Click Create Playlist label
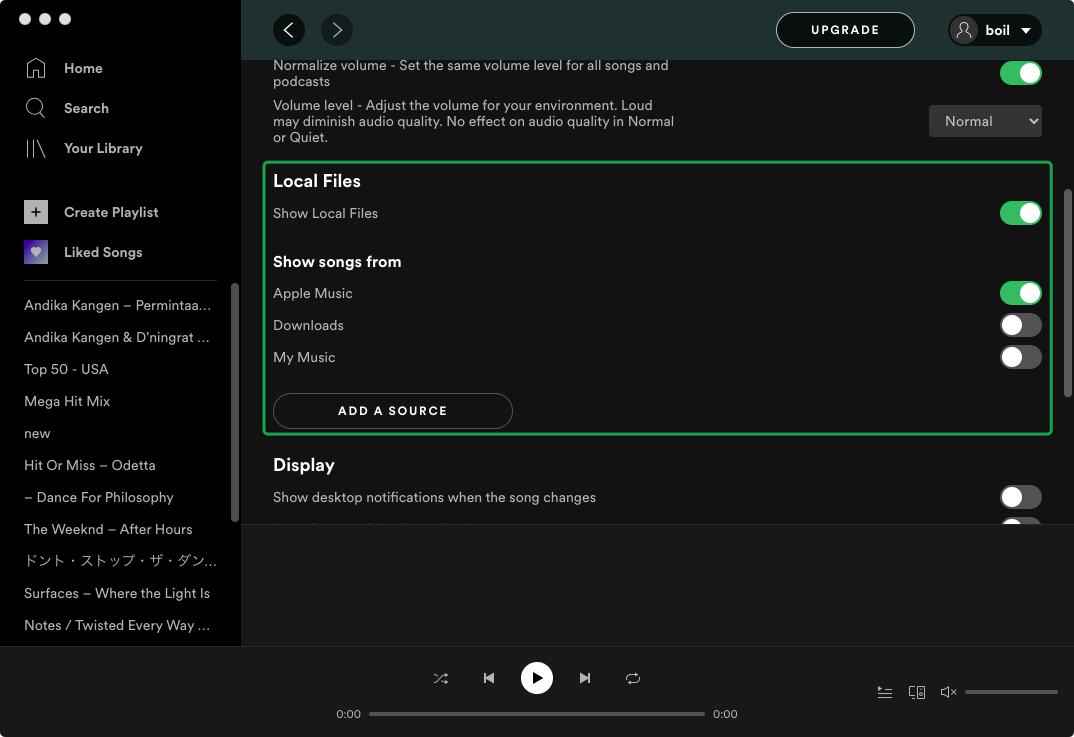The height and width of the screenshot is (737, 1074). (x=111, y=212)
